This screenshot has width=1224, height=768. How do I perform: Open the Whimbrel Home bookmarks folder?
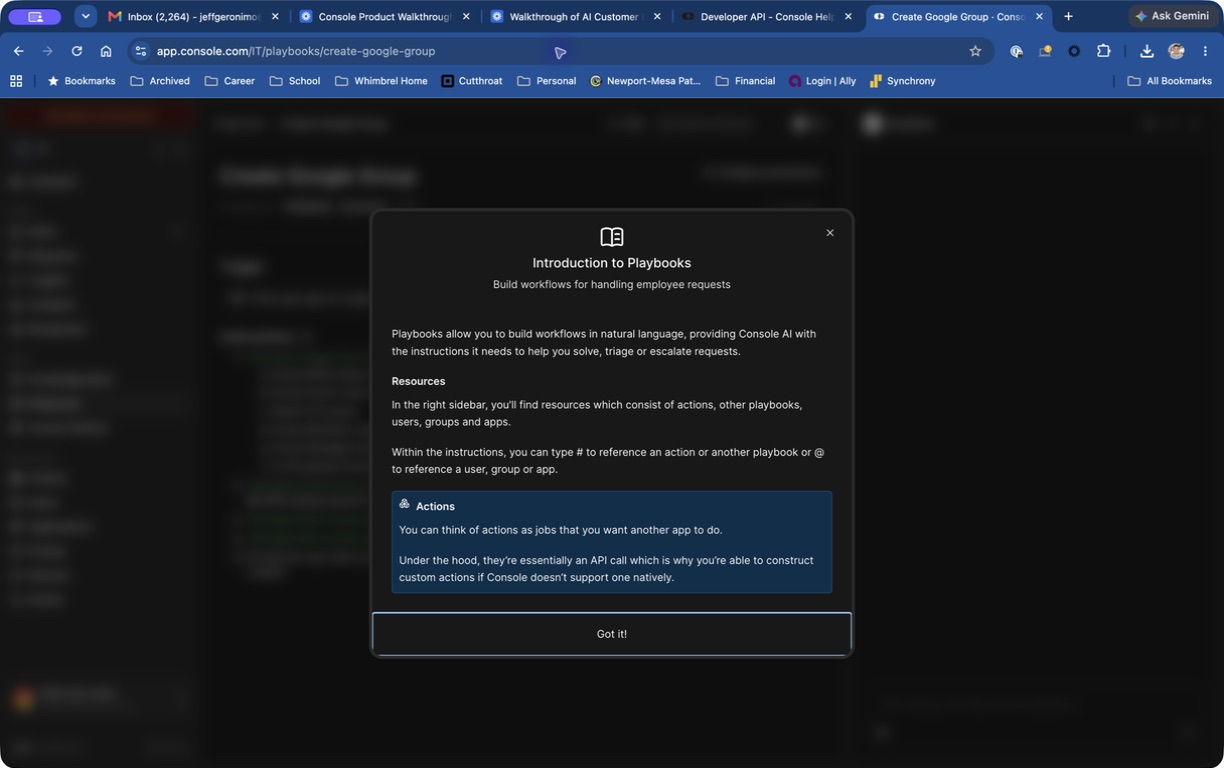381,81
